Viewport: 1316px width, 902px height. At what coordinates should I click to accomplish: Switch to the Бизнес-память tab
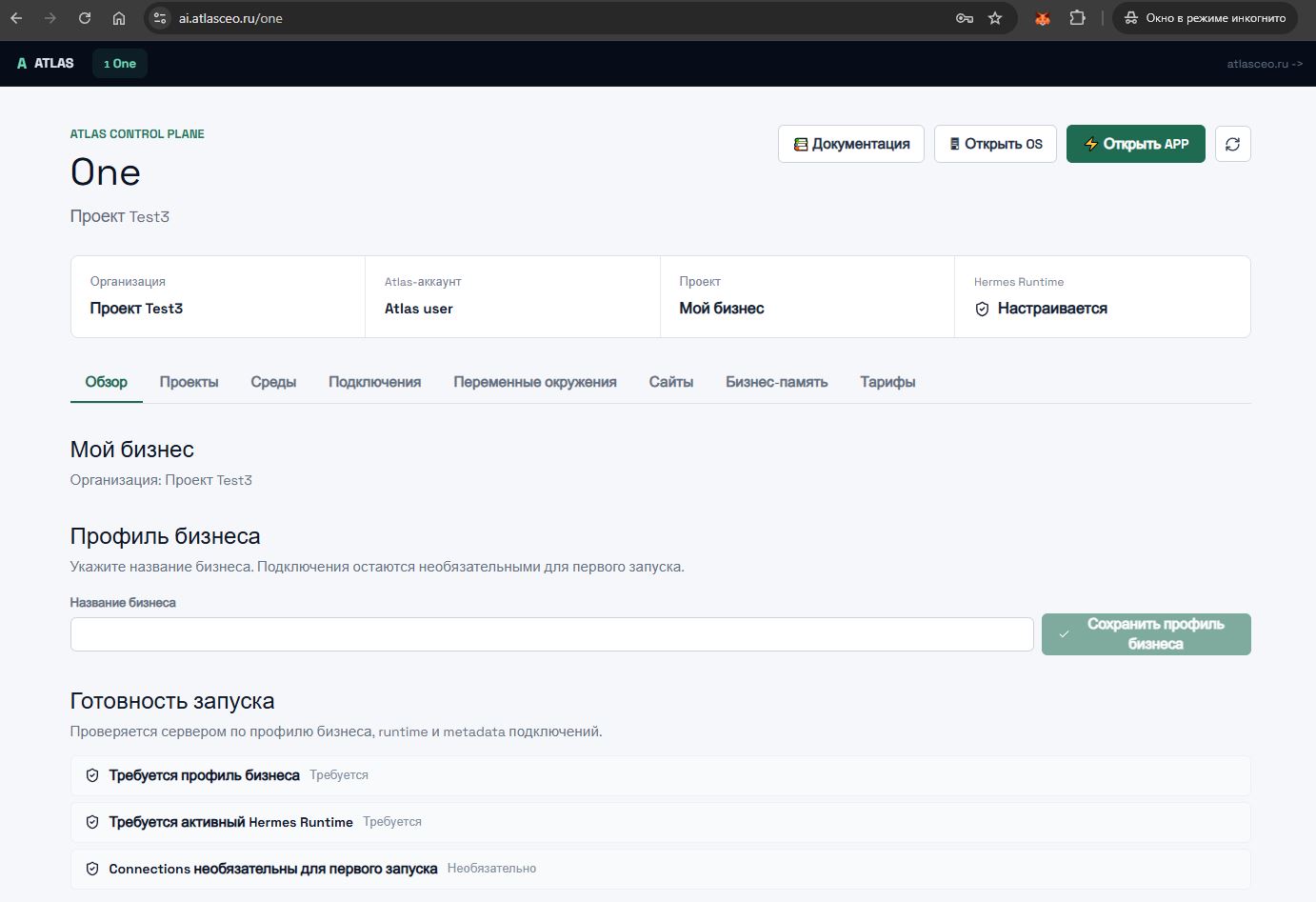pyautogui.click(x=777, y=382)
